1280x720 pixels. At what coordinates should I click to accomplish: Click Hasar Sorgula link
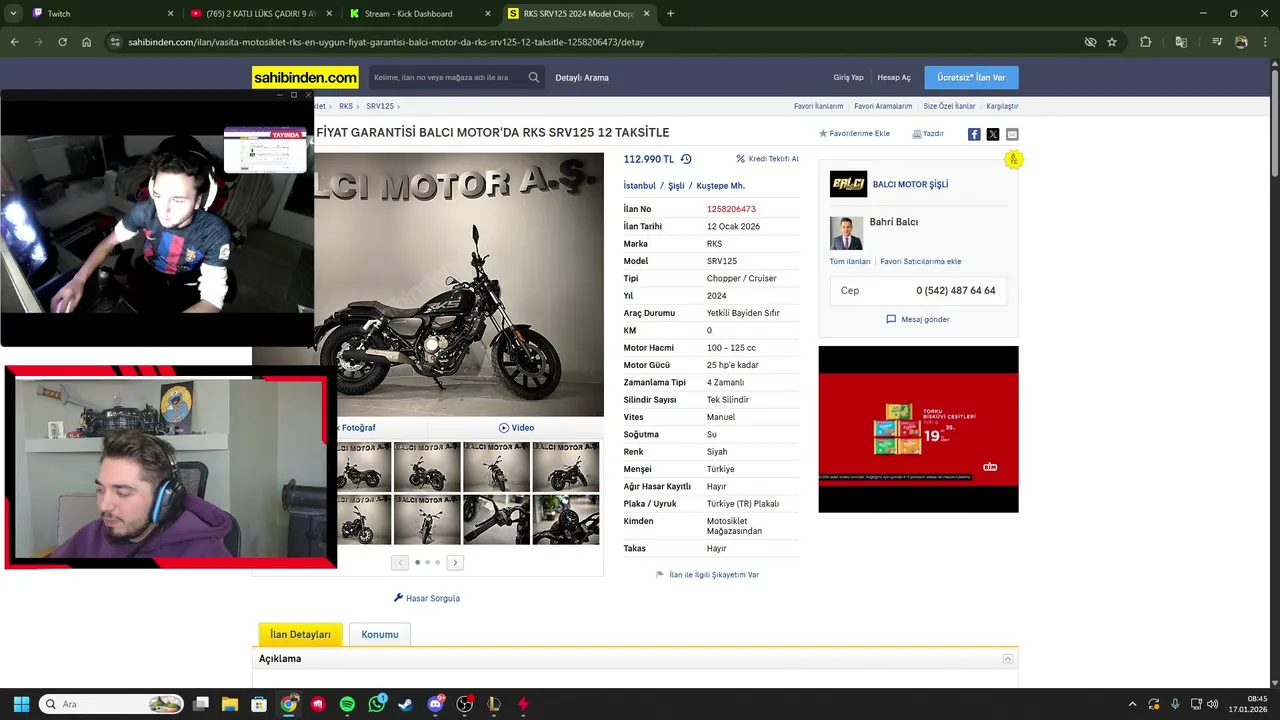click(x=427, y=598)
